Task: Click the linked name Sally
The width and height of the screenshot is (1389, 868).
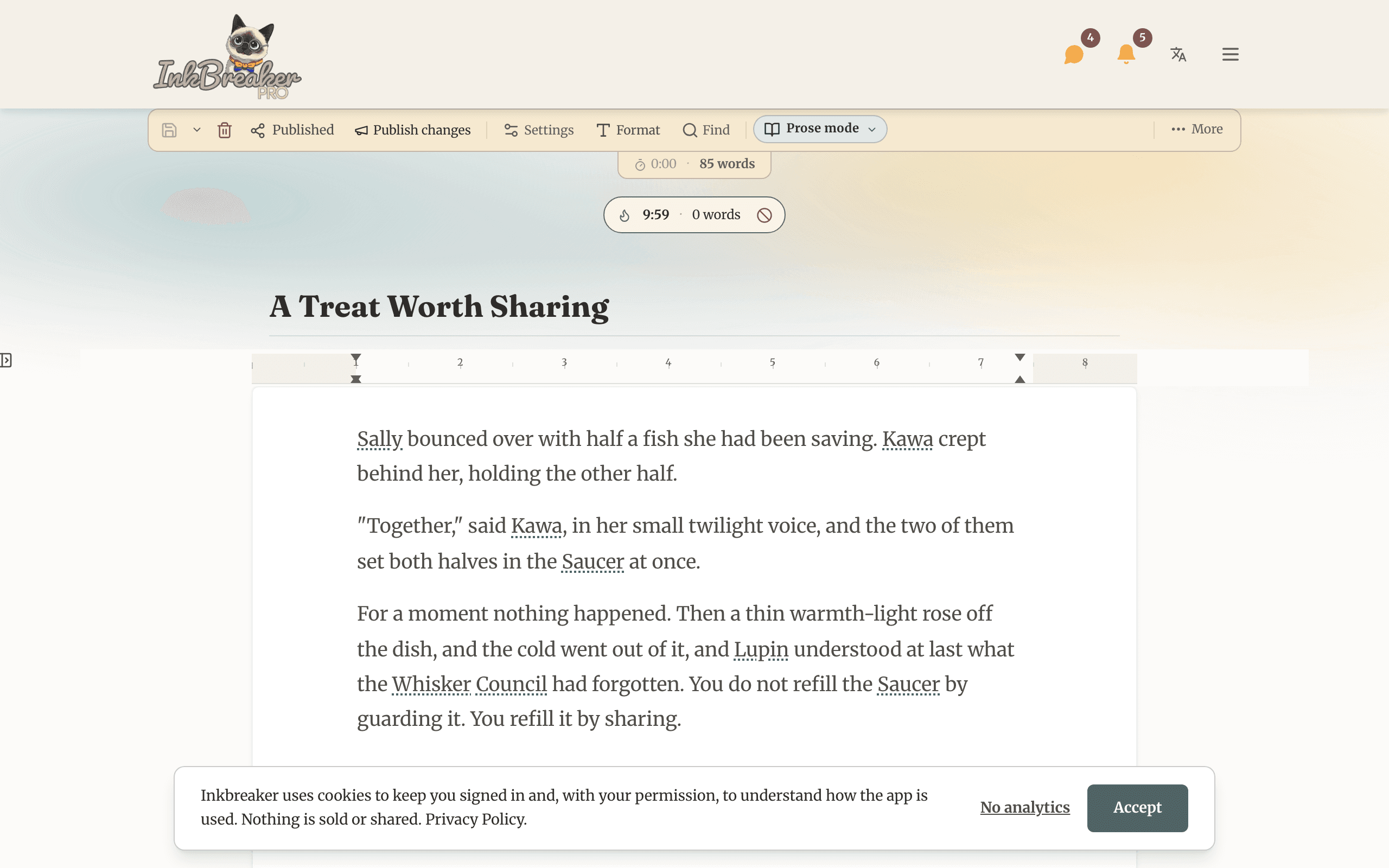Action: tap(379, 439)
